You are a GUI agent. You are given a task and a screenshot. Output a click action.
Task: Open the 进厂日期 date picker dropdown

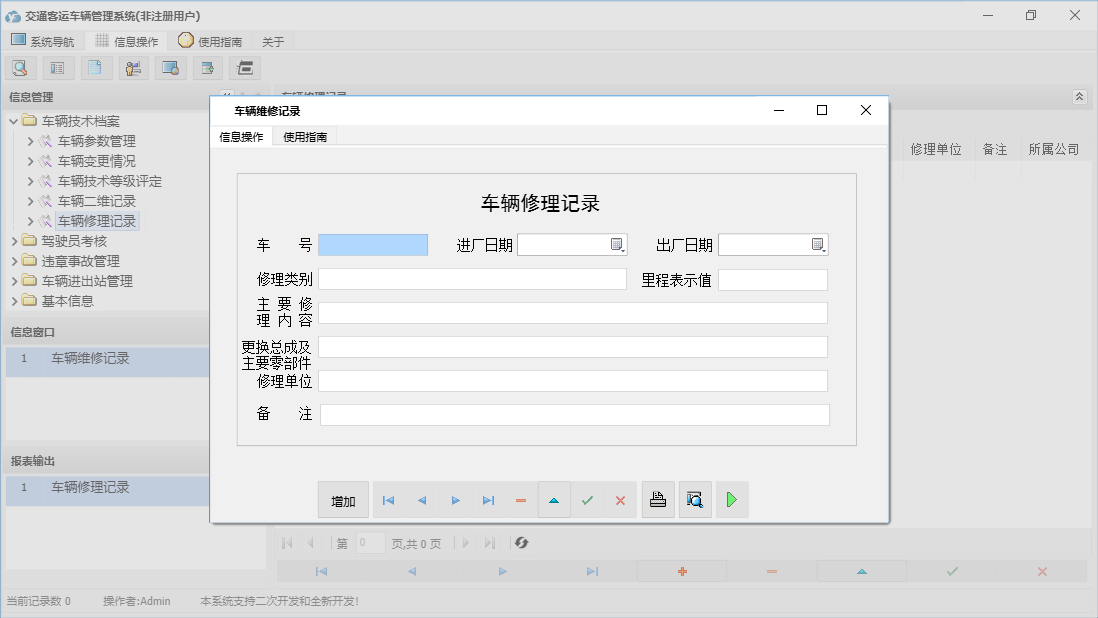click(618, 243)
